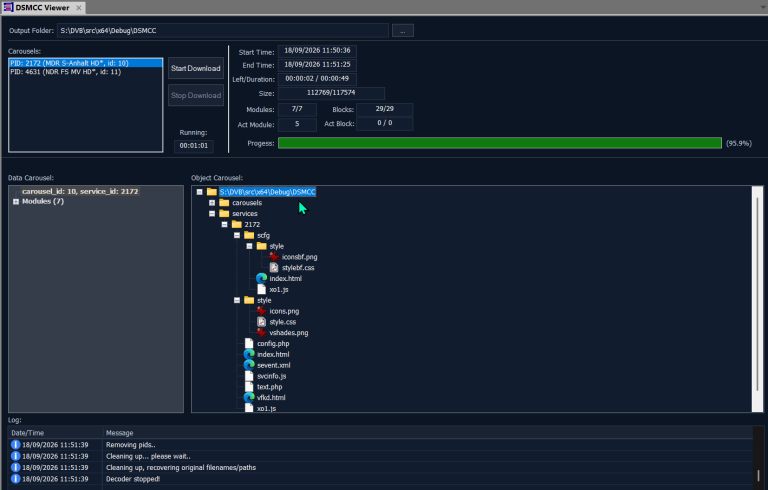
Task: Click the text.php file icon
Action: 249,387
